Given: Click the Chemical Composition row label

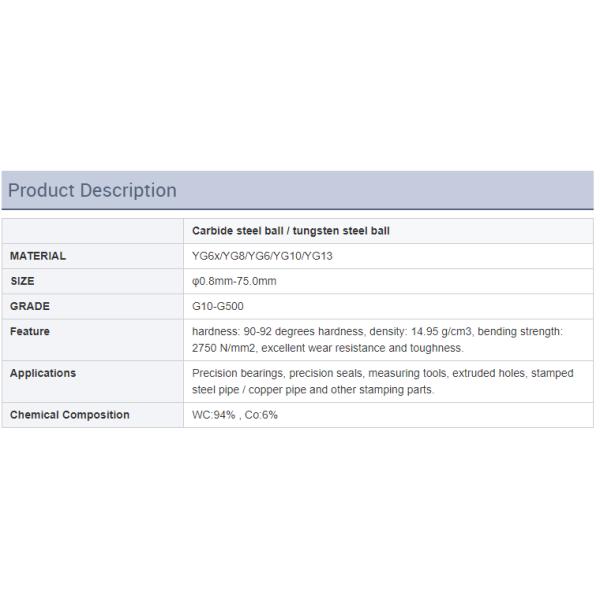Looking at the screenshot, I should point(69,415).
